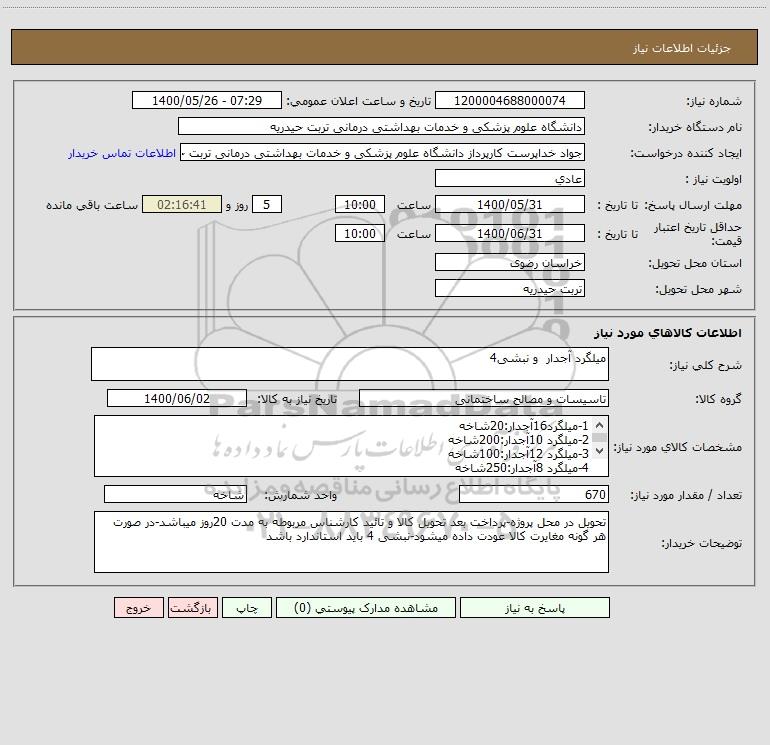This screenshot has width=770, height=745.
Task: Click the delivery province field خراسان رضوی
Action: (x=510, y=262)
